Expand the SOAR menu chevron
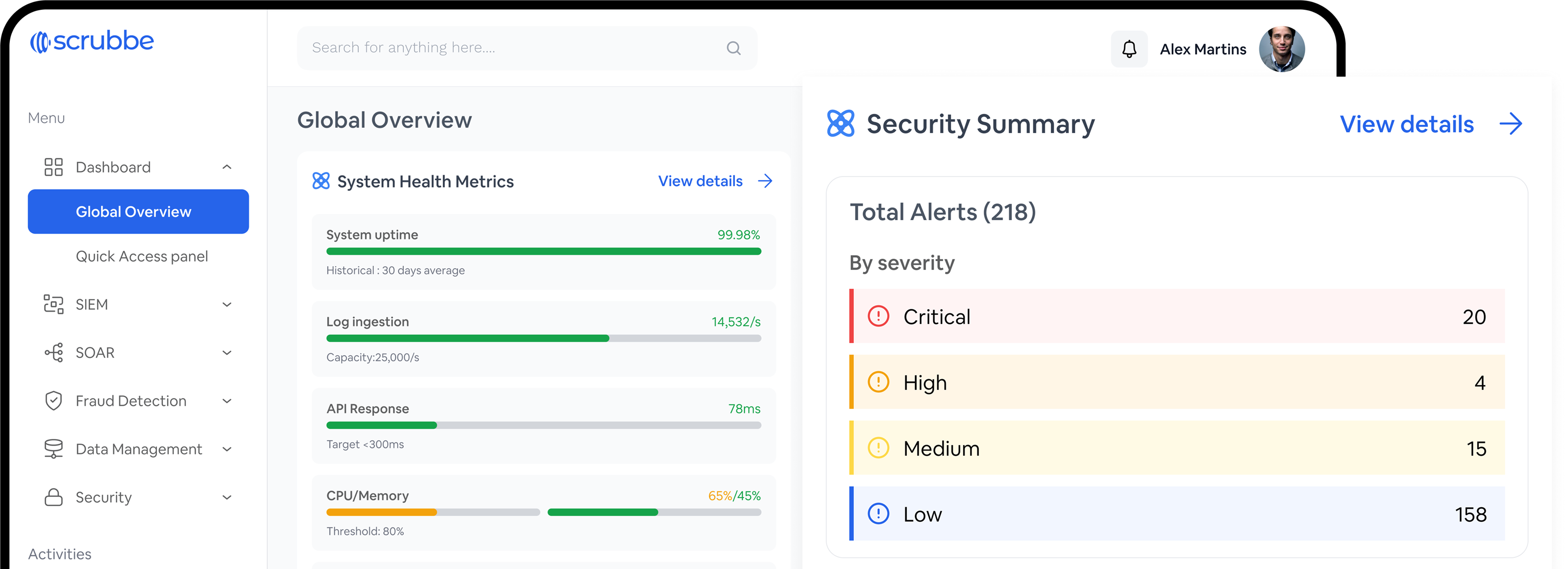 coord(227,352)
